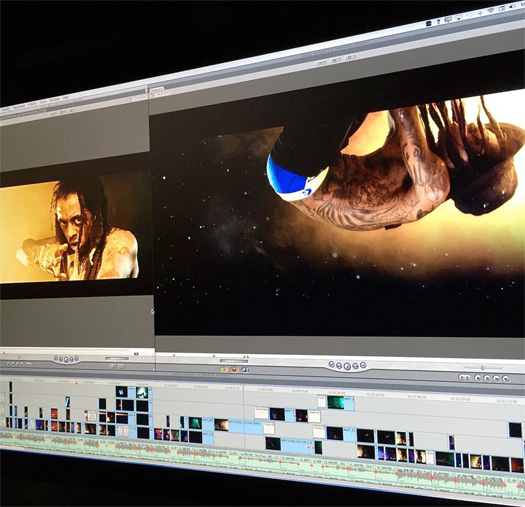525x507 pixels.
Task: Click third round marking button right of the Canvas Mark In/Out pair
Action: pos(496,378)
